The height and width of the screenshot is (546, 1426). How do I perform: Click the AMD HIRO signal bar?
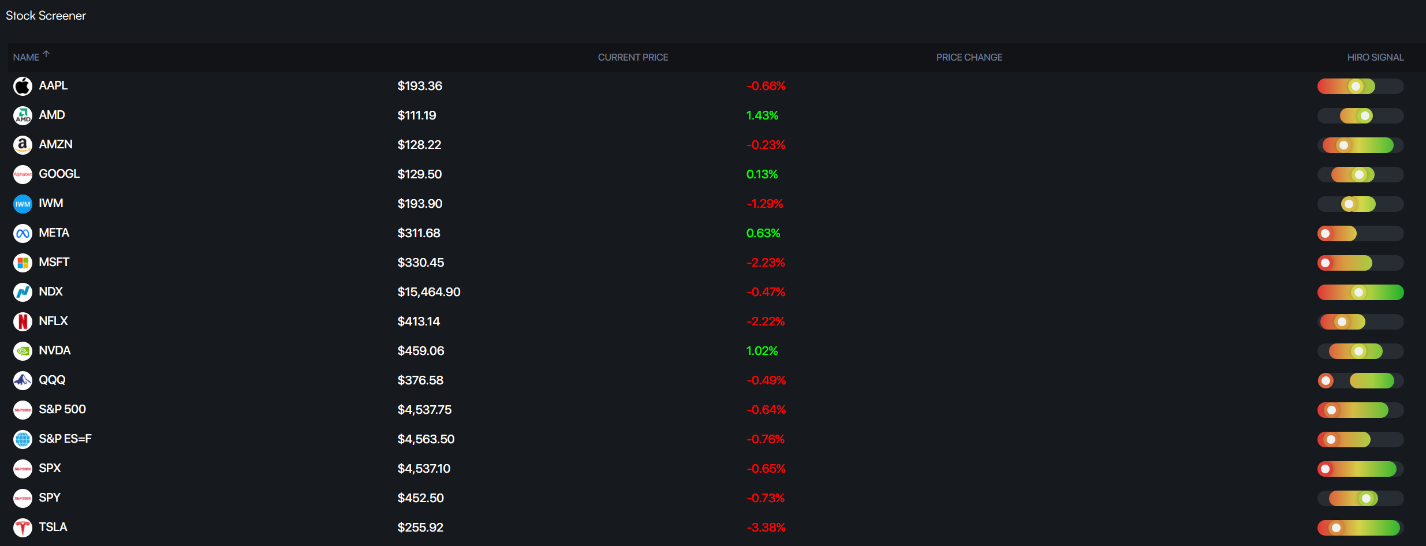(1361, 116)
